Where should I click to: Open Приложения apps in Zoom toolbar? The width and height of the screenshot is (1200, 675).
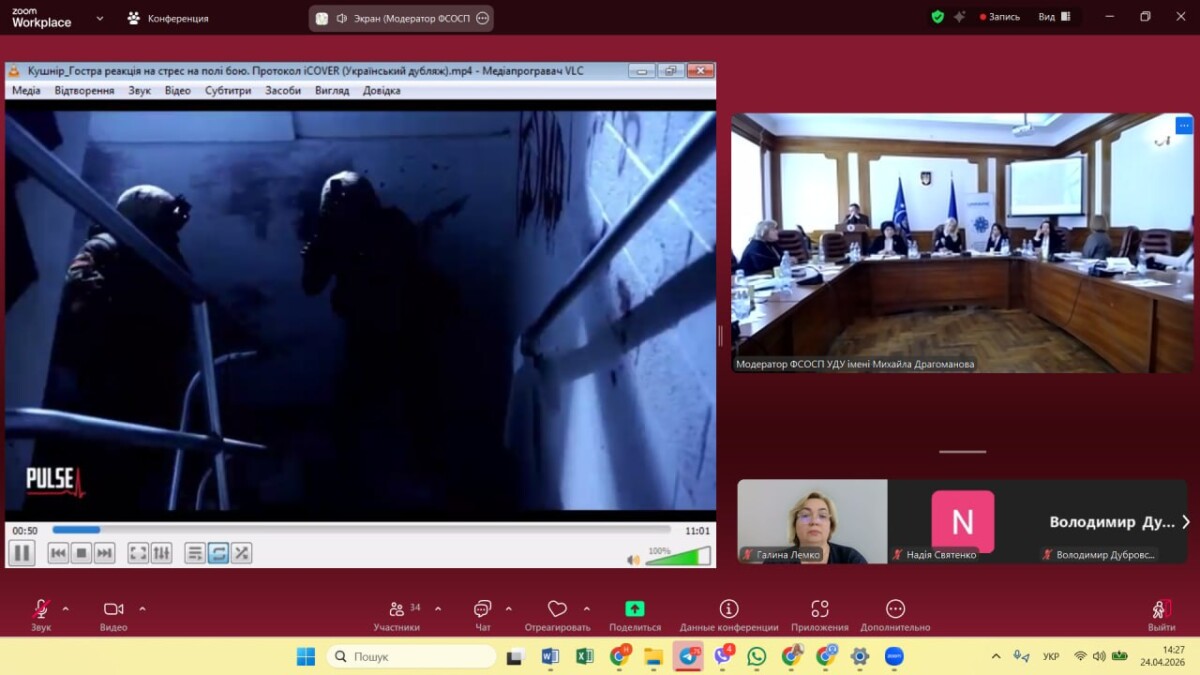(819, 614)
